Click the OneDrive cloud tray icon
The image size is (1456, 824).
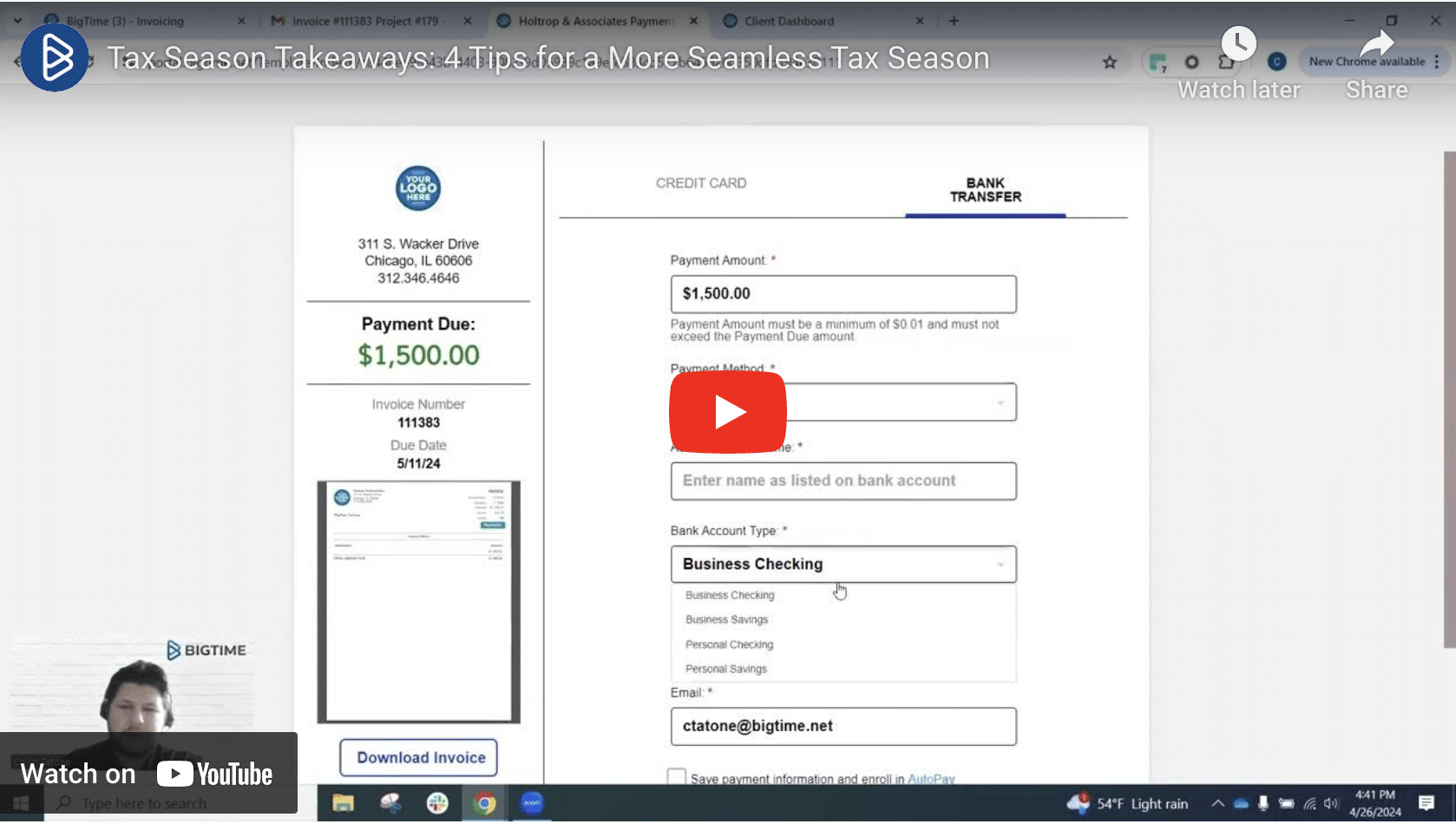click(x=1241, y=803)
